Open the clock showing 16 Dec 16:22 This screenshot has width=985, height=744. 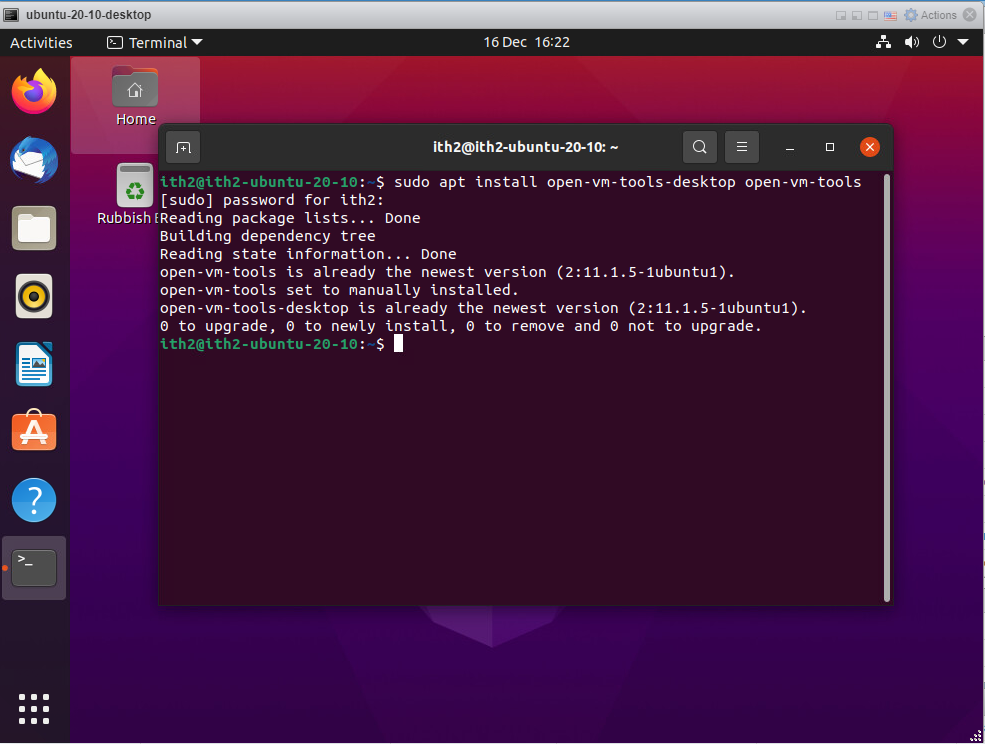(x=526, y=42)
